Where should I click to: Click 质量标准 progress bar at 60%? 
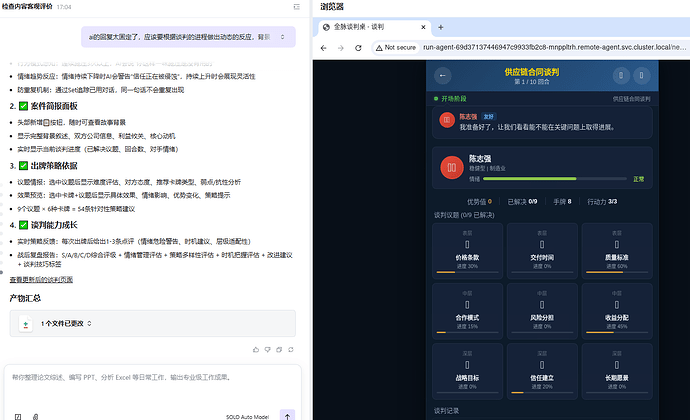click(617, 273)
